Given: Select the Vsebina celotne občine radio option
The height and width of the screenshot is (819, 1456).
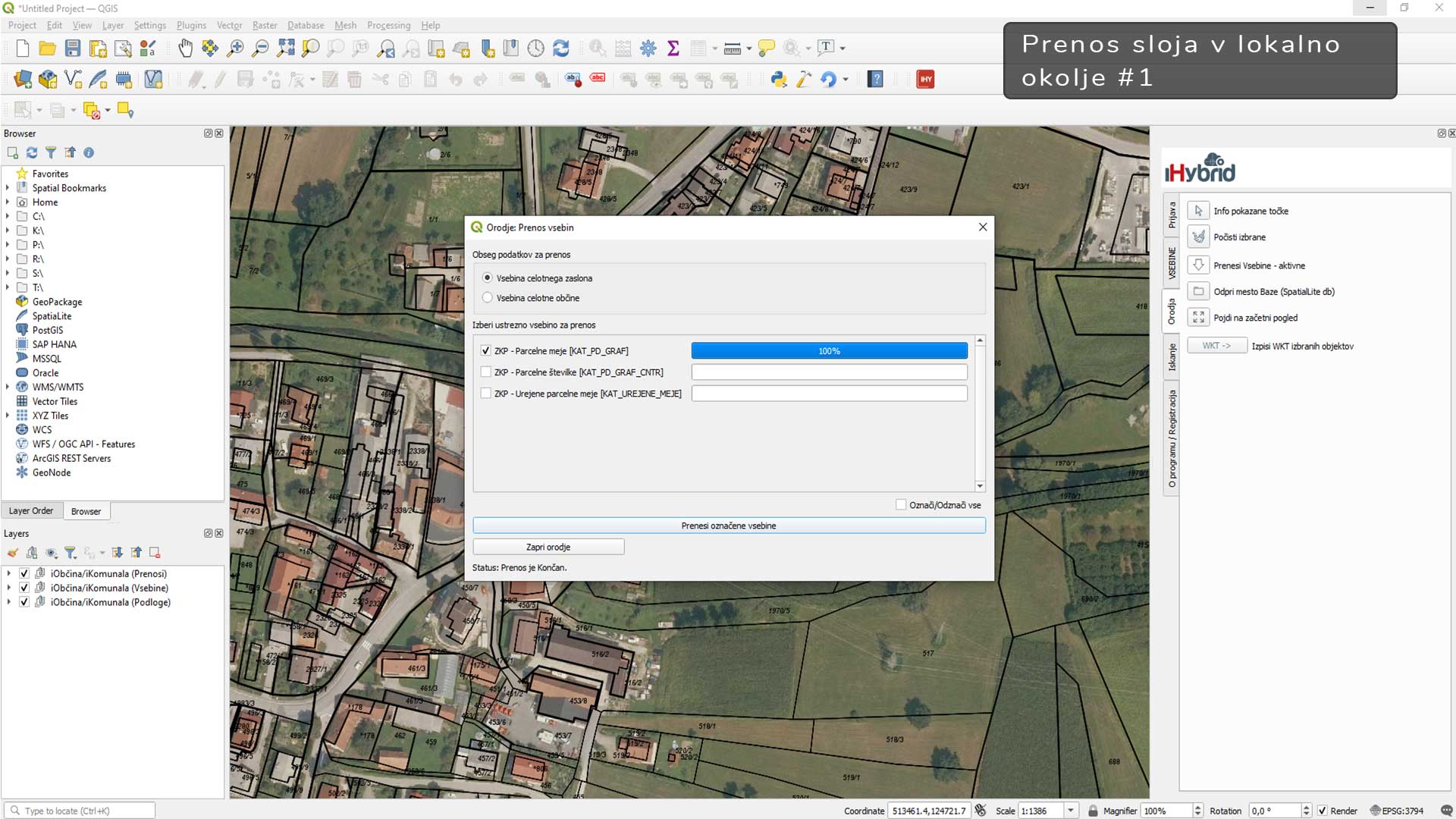Looking at the screenshot, I should [x=488, y=298].
